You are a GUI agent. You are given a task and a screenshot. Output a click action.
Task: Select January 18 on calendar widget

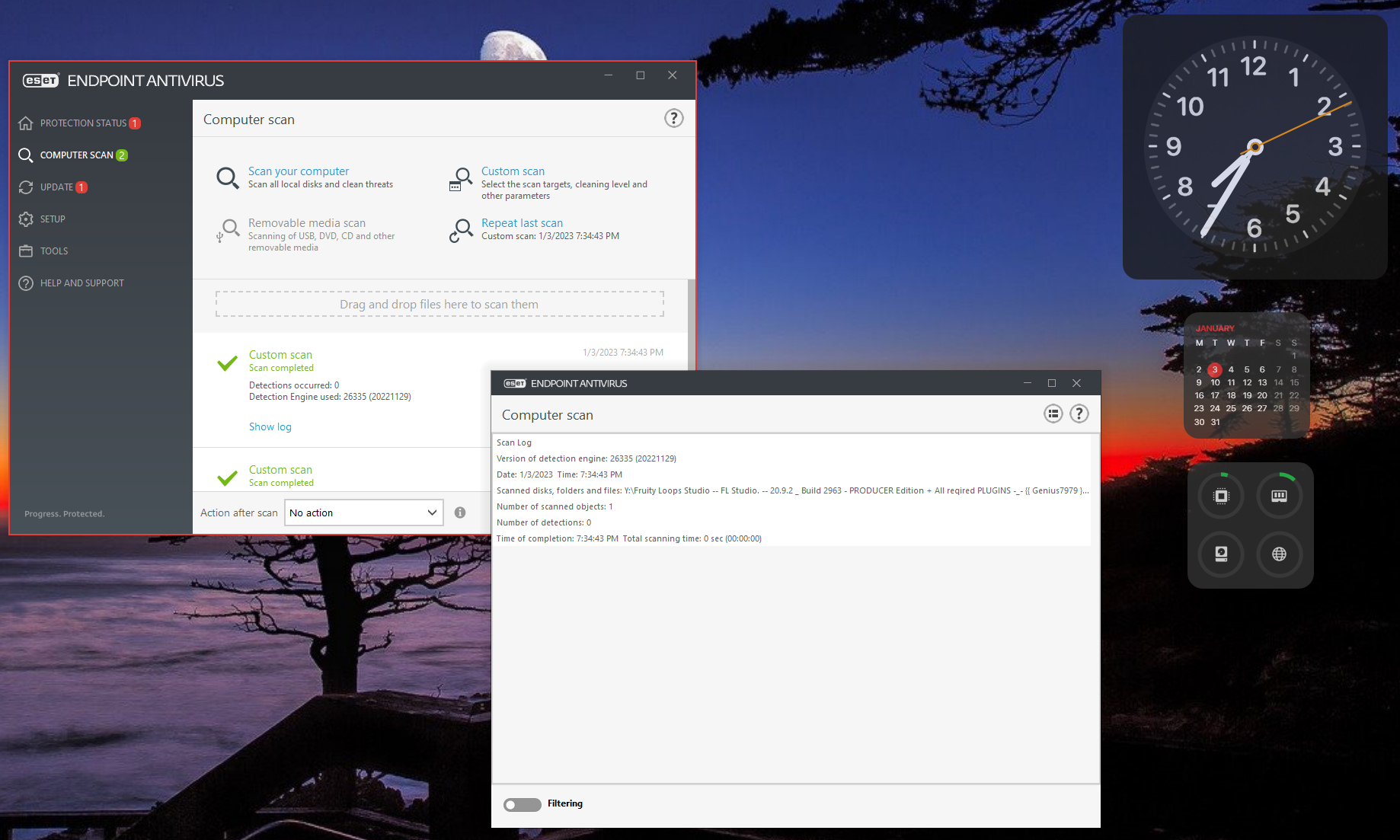click(1231, 395)
